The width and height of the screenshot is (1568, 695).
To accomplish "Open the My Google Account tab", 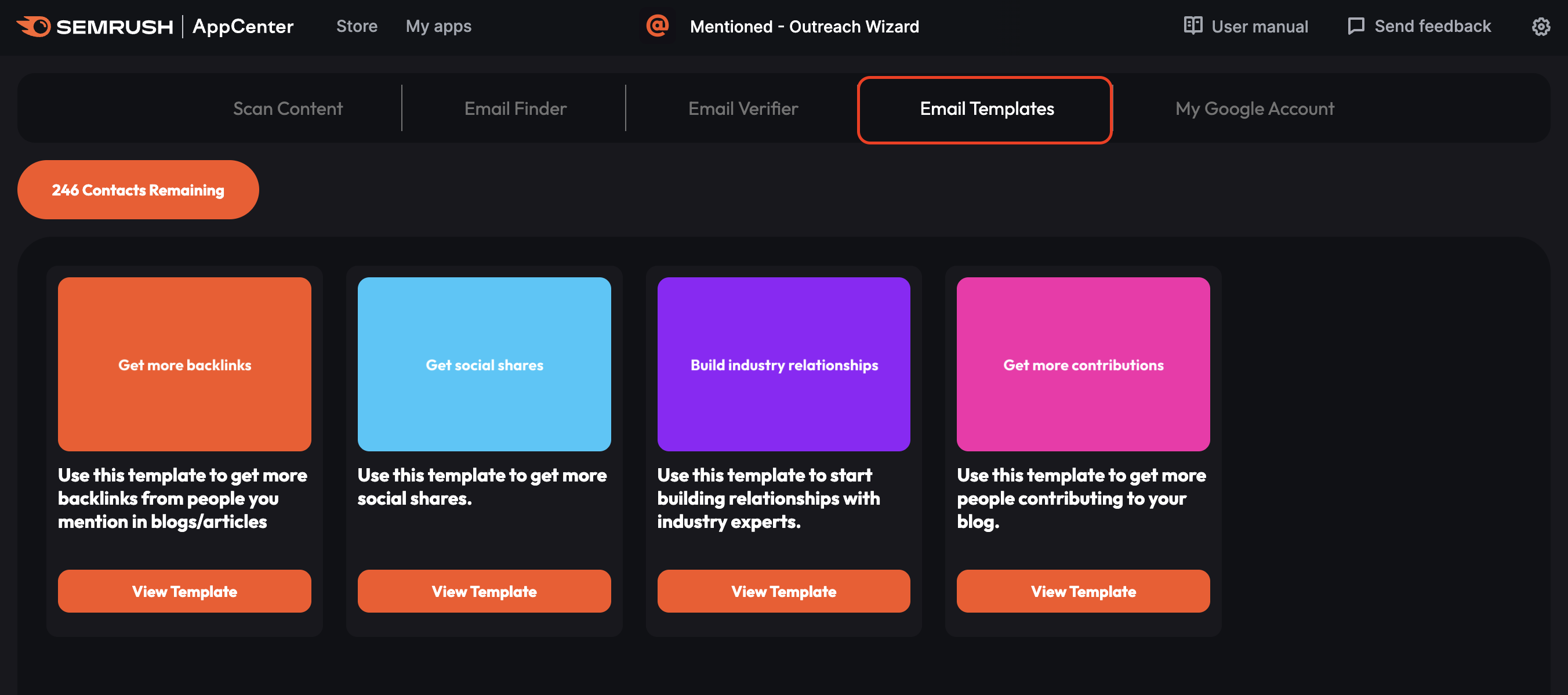I will [x=1254, y=108].
